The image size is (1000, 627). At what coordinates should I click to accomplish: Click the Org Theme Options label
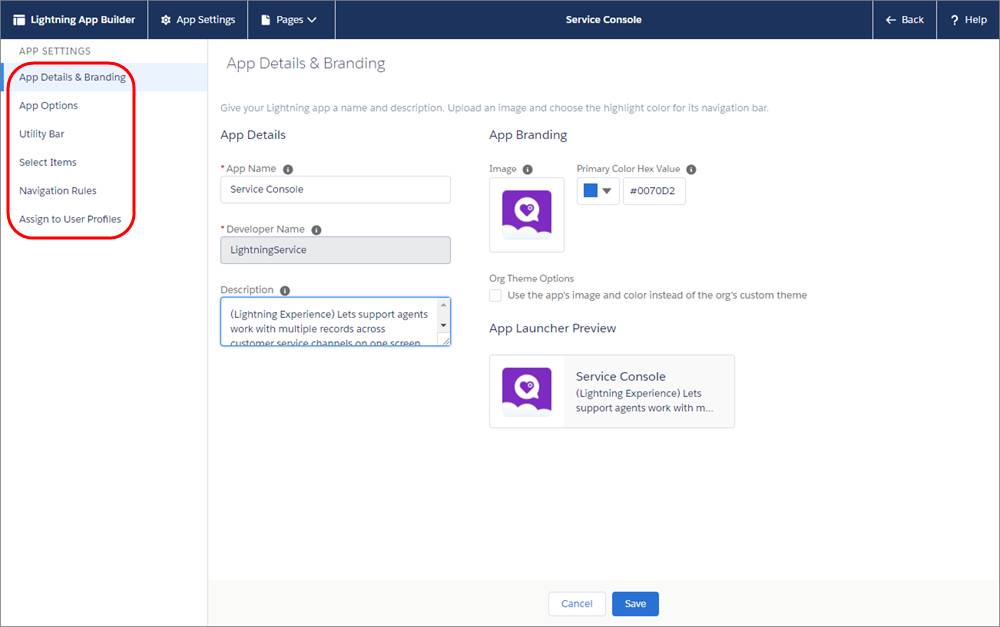[531, 278]
